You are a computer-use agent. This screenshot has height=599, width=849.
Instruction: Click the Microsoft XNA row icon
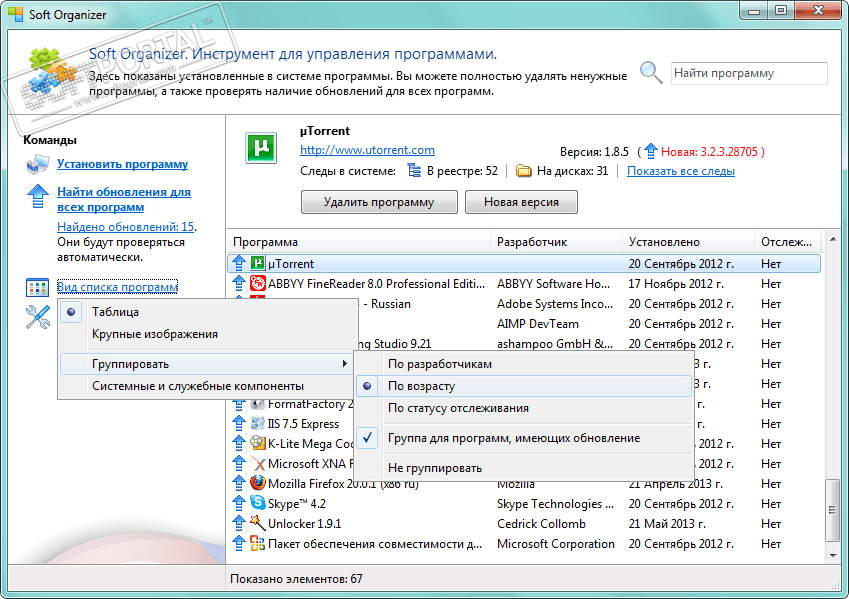[x=258, y=464]
